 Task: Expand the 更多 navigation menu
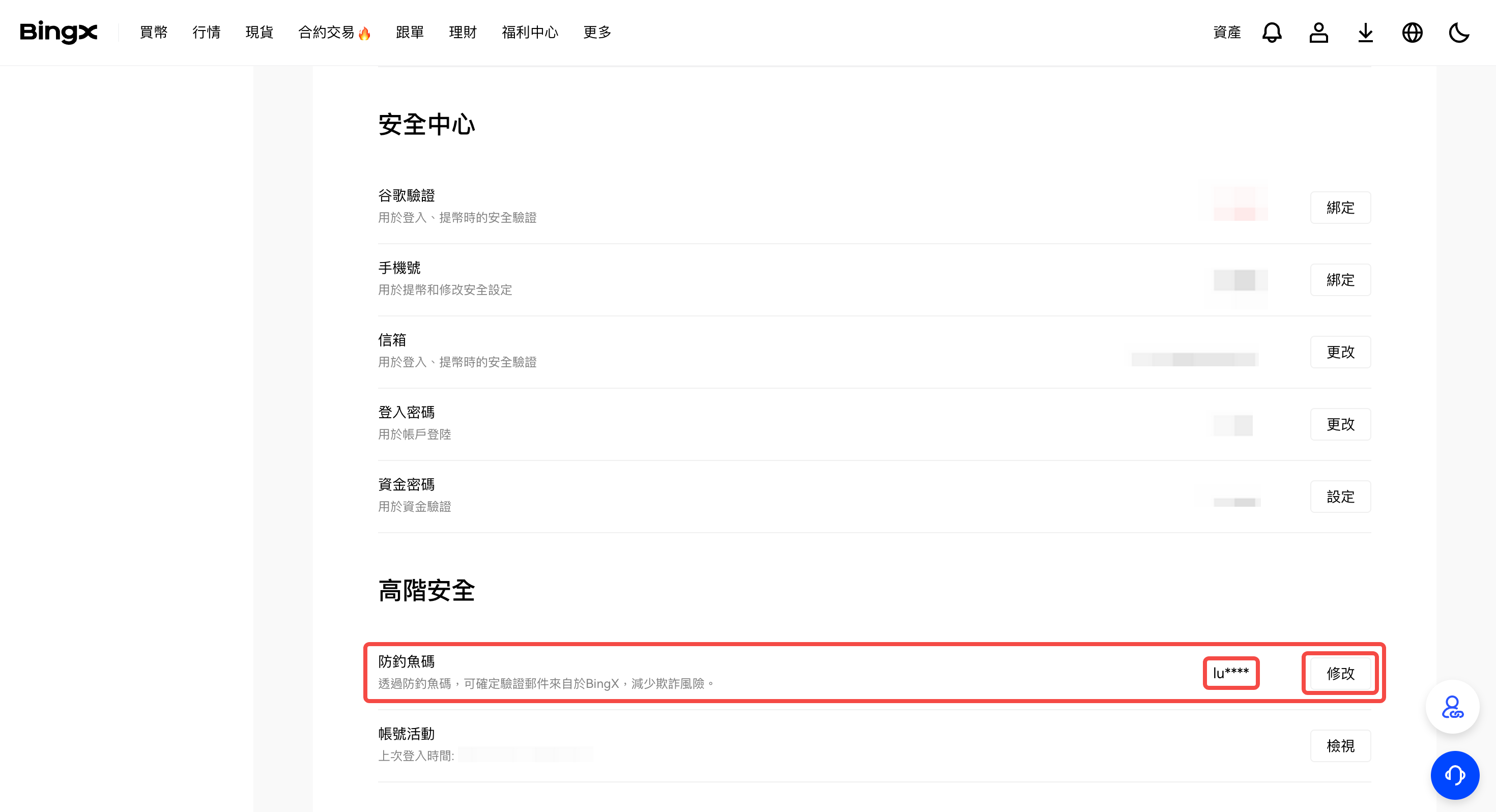tap(597, 33)
